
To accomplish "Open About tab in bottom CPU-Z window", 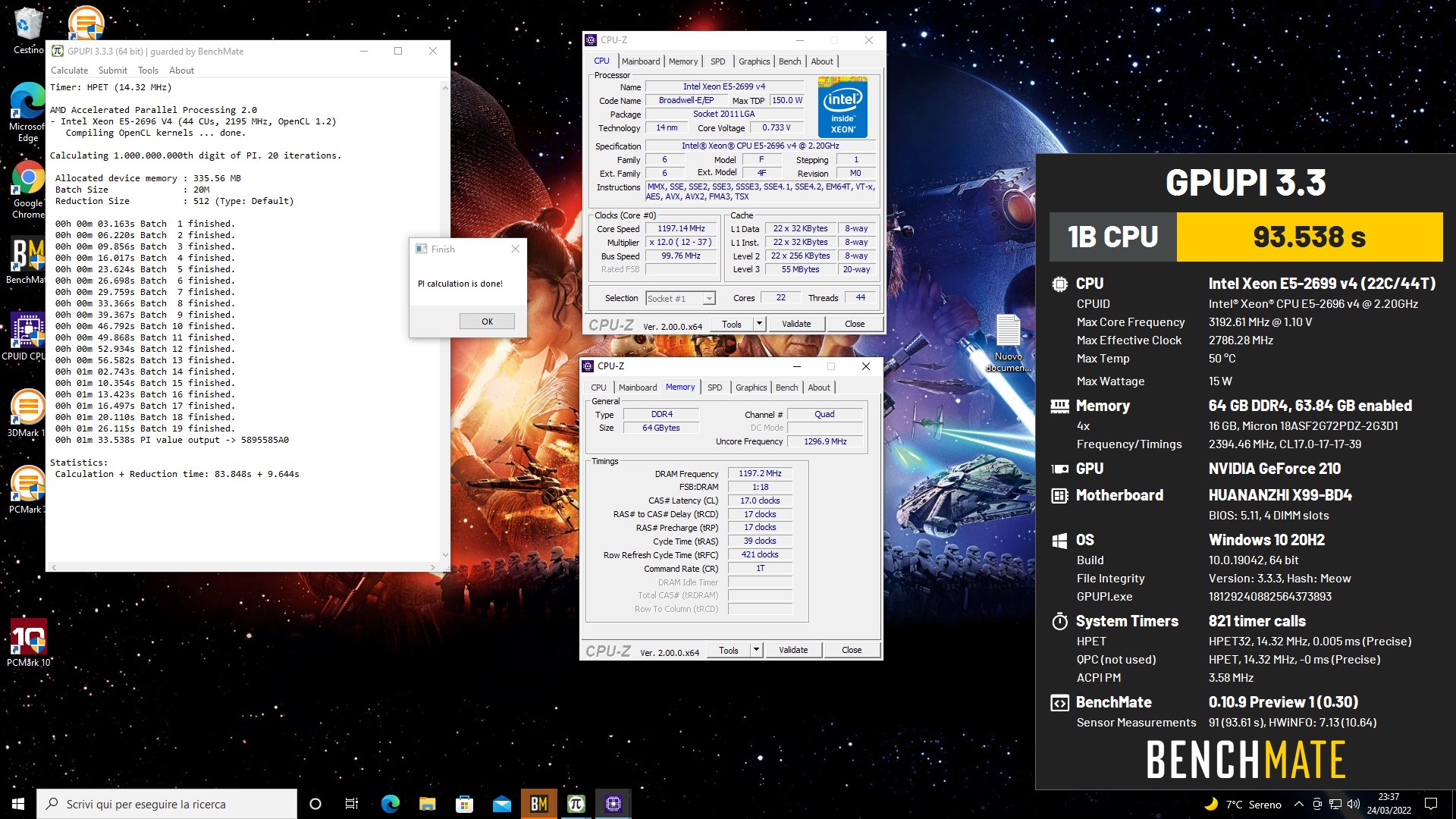I will pyautogui.click(x=819, y=388).
